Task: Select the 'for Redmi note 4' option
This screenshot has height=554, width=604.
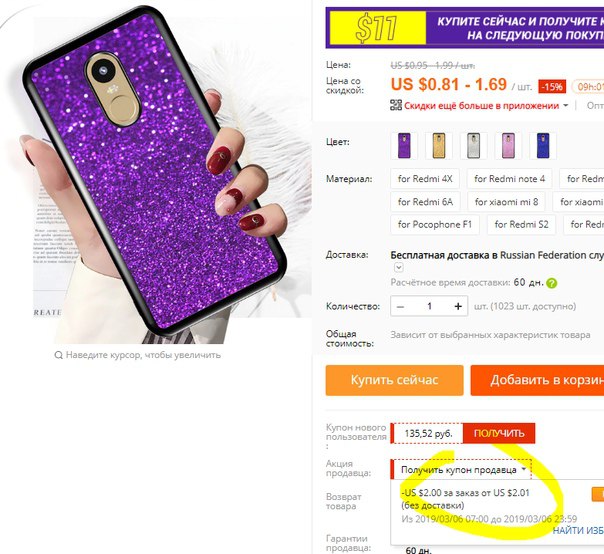Action: (x=509, y=179)
